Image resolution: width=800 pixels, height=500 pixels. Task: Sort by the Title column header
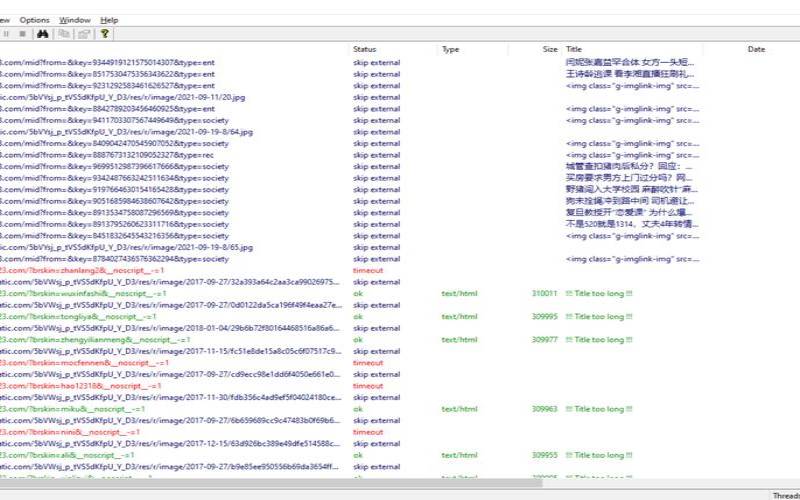click(574, 49)
